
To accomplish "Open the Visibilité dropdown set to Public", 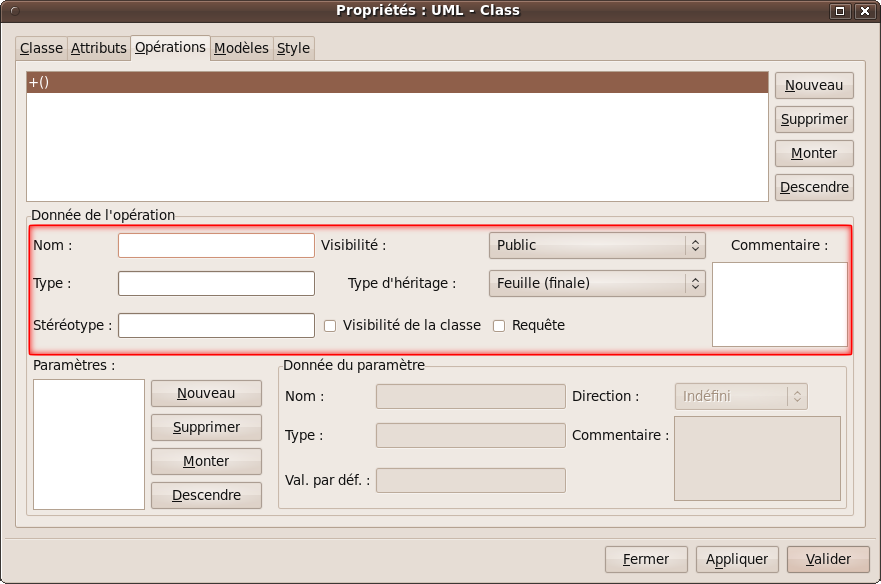I will (x=596, y=245).
